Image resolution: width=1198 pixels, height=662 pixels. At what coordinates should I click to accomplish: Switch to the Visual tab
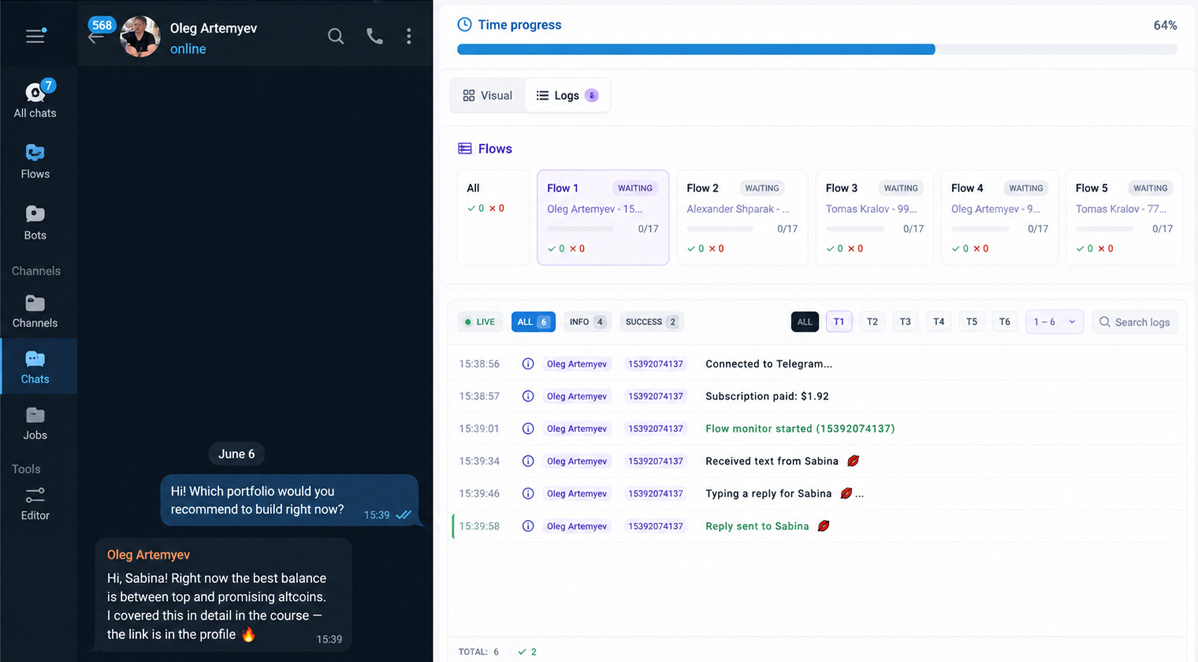click(x=487, y=96)
